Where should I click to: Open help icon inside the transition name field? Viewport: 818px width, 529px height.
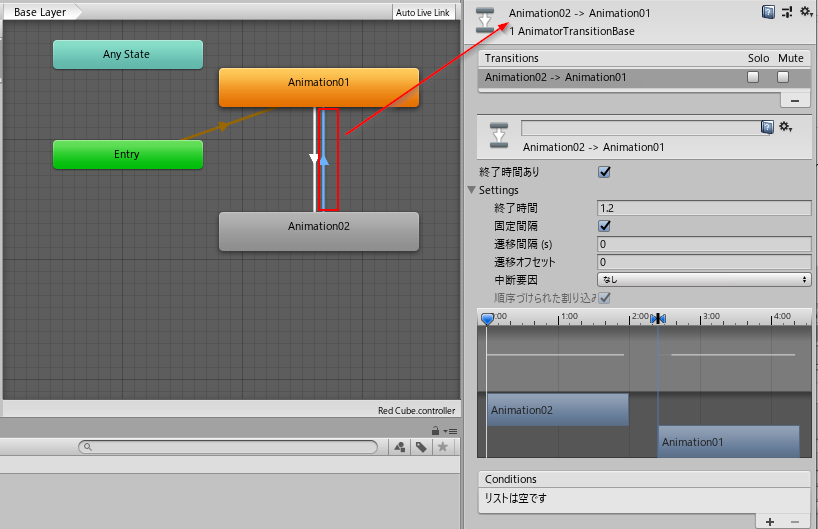coord(767,127)
